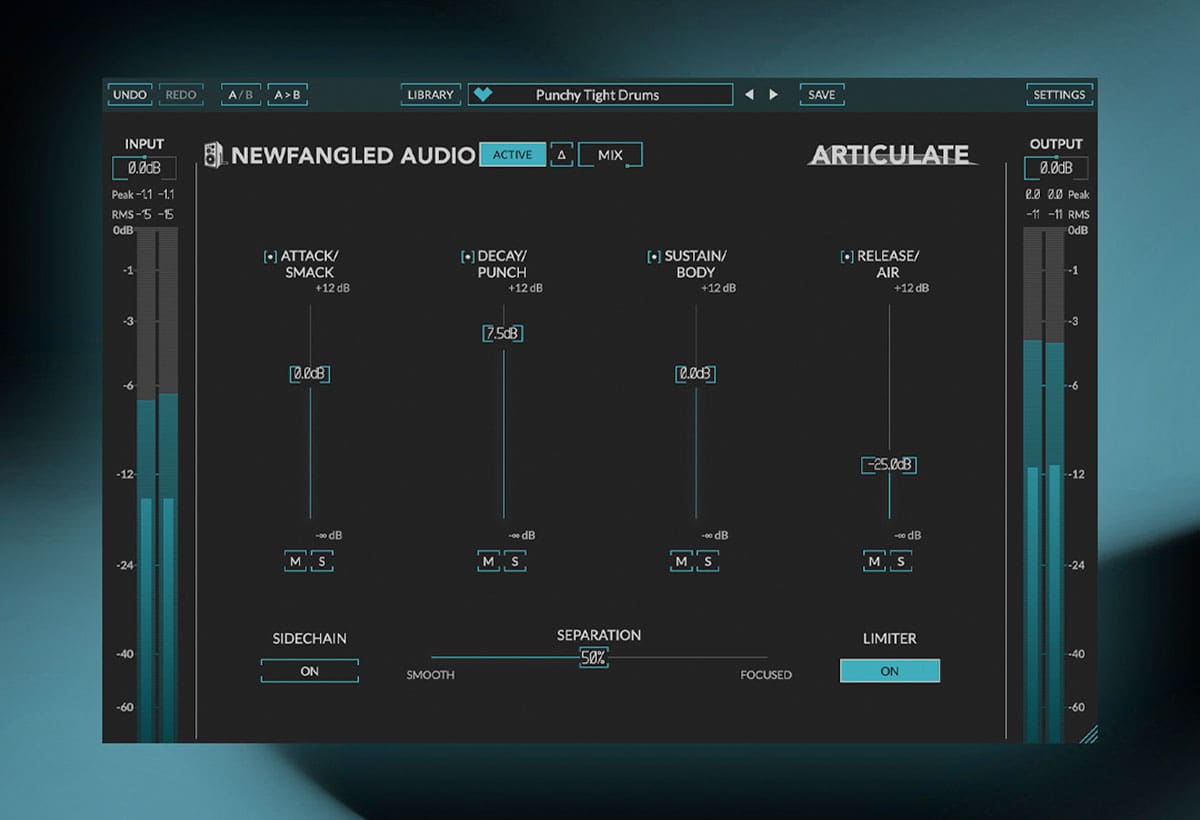Toggle Decay/Punch band enable bracket icon

click(x=467, y=257)
